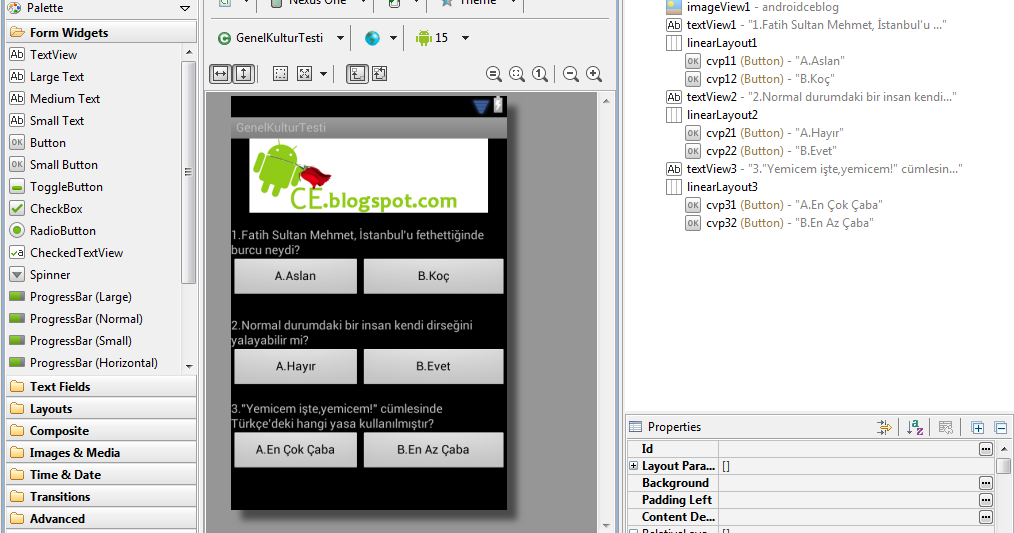
Task: Open the Composite palette category
Action: (102, 431)
